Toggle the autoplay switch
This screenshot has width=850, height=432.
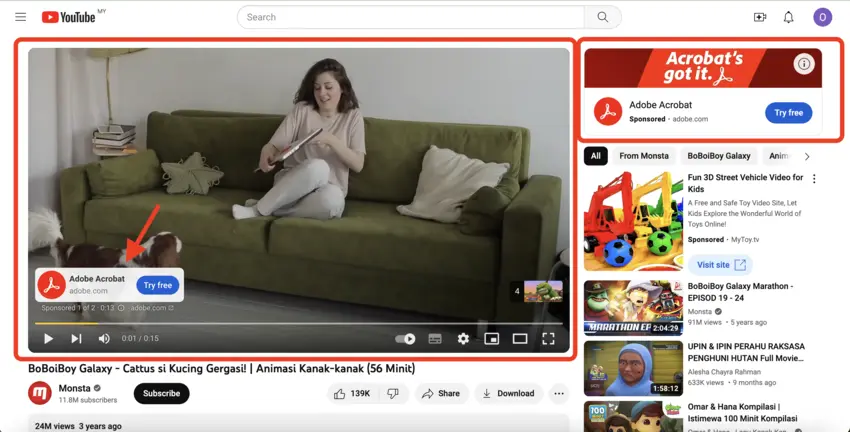click(405, 339)
